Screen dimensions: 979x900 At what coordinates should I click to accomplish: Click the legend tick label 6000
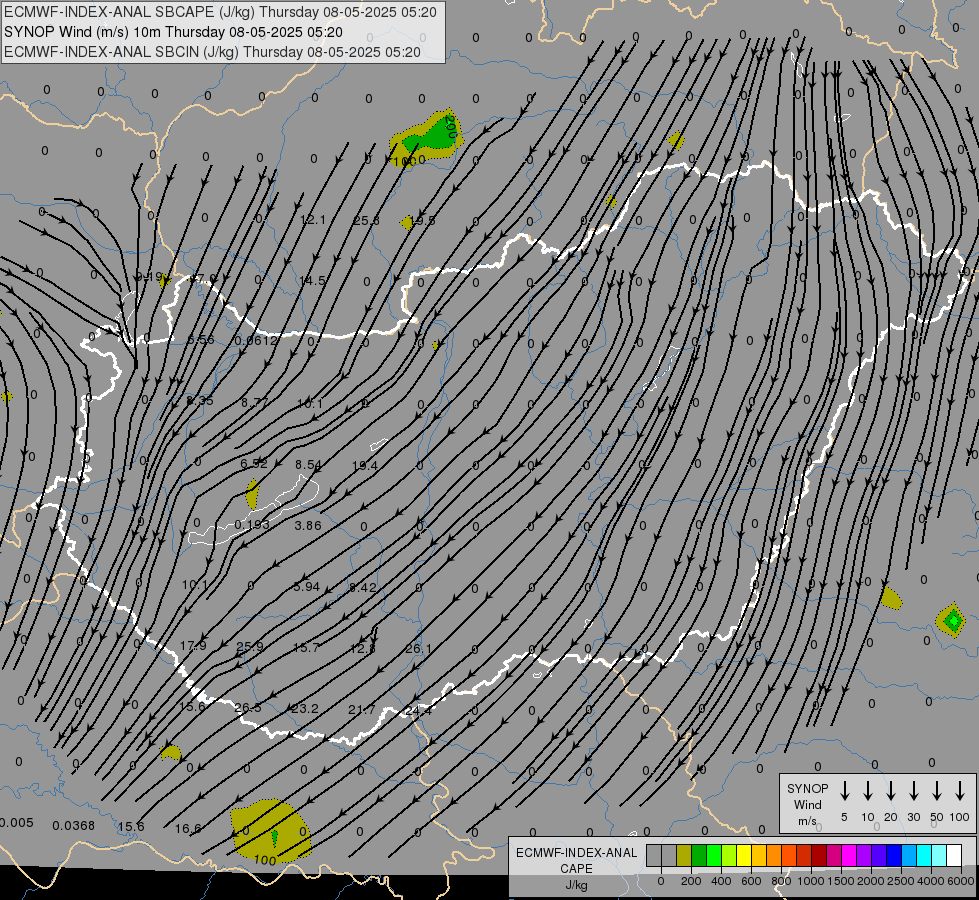click(961, 881)
